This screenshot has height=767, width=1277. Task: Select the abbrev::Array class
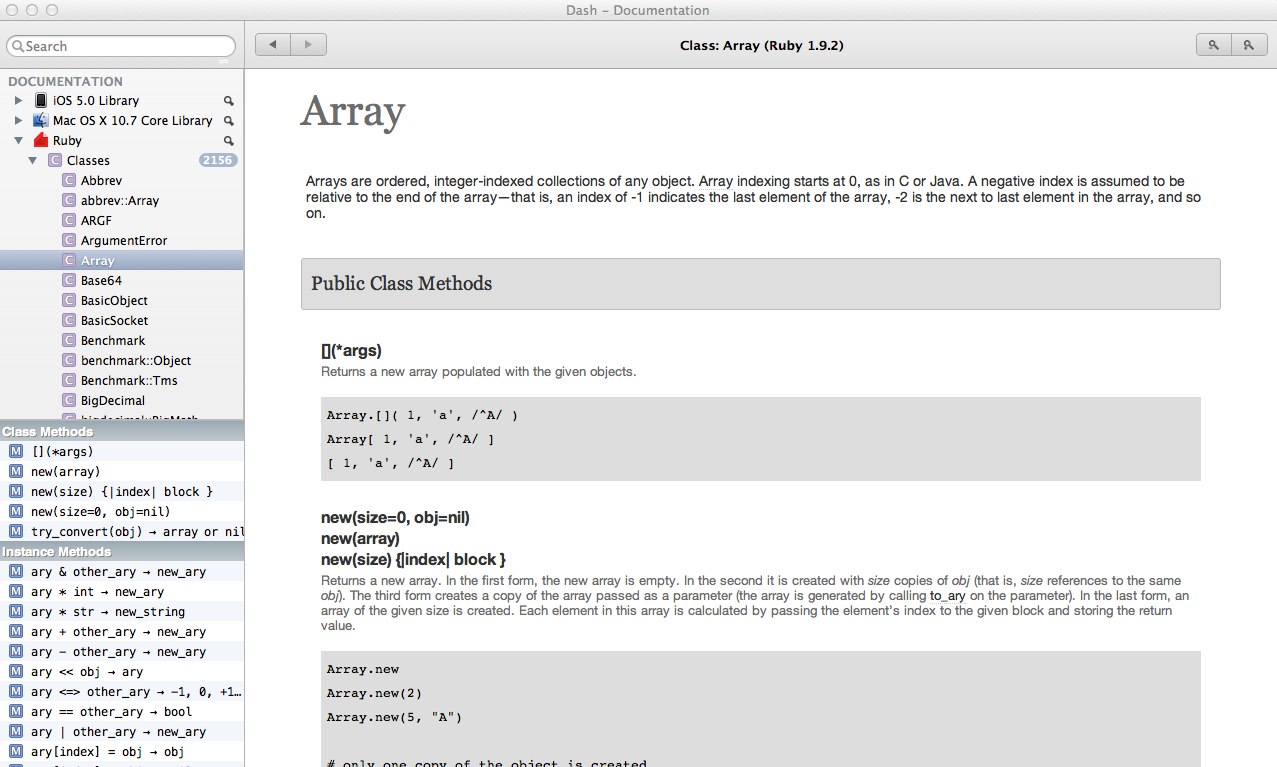coord(122,201)
